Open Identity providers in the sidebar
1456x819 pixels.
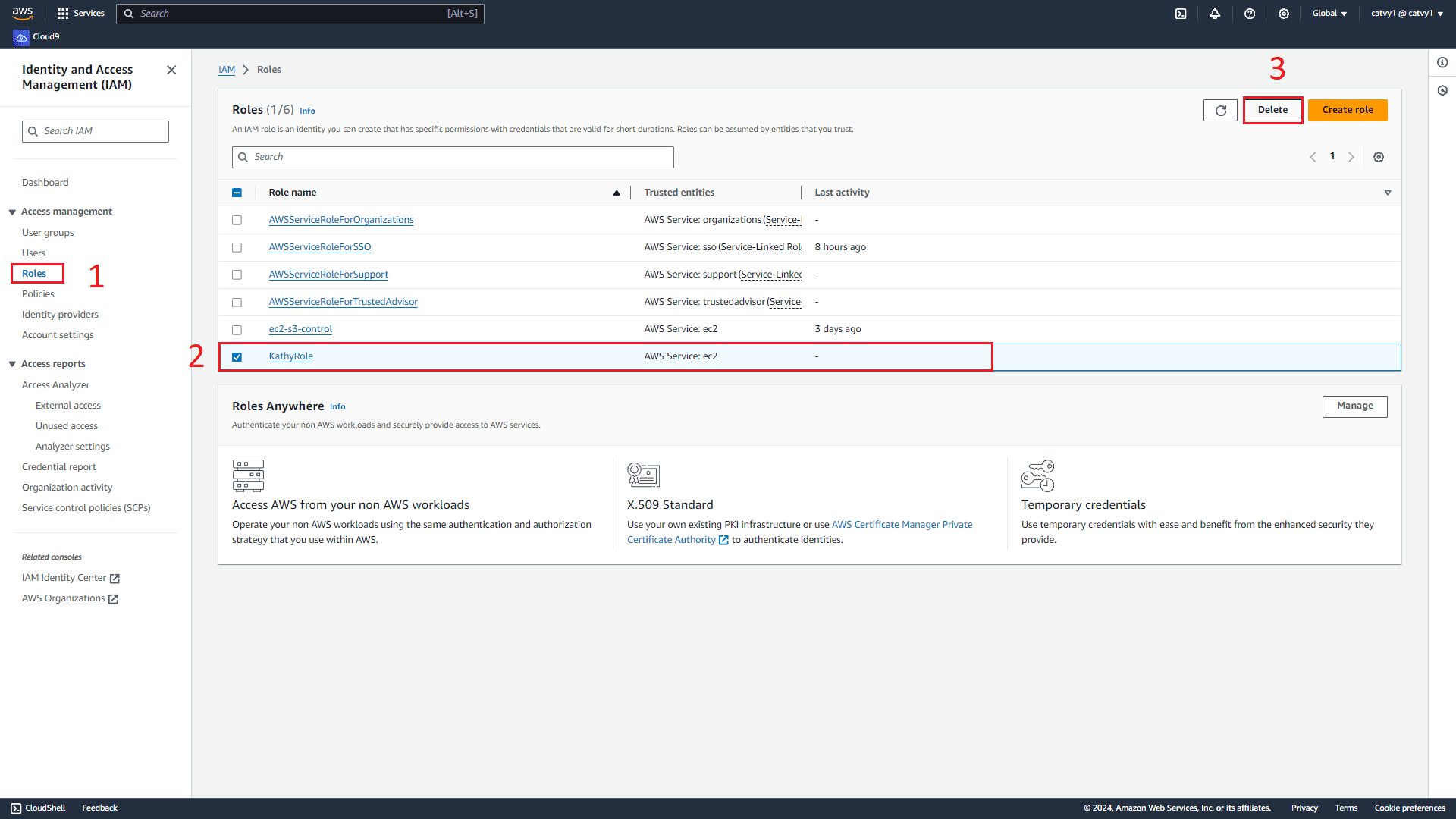click(x=60, y=315)
